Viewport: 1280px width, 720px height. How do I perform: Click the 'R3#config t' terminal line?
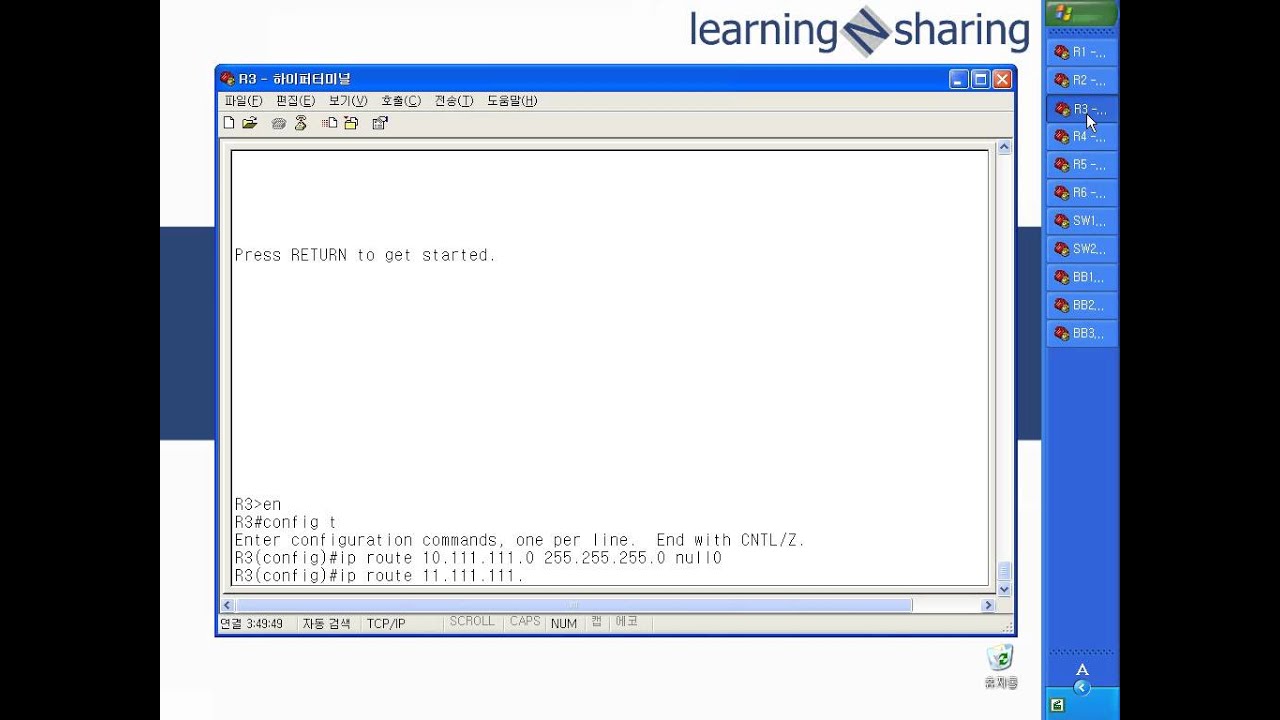(286, 522)
